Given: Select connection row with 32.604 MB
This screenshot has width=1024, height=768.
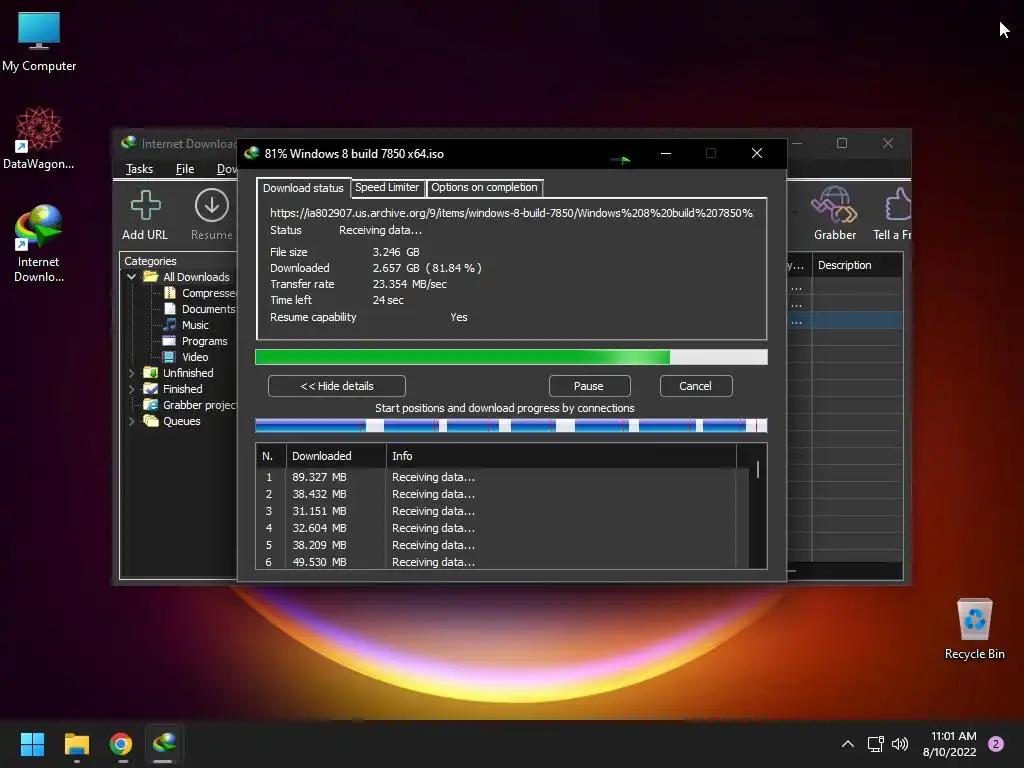Looking at the screenshot, I should tap(502, 528).
